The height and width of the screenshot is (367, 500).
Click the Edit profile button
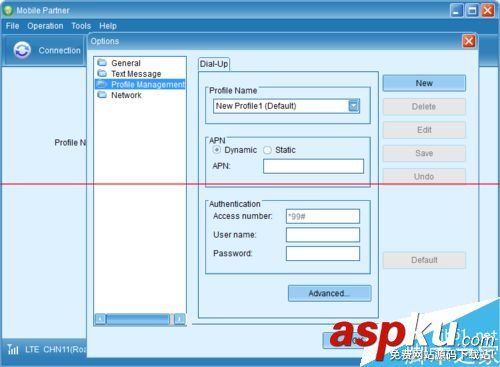coord(424,130)
